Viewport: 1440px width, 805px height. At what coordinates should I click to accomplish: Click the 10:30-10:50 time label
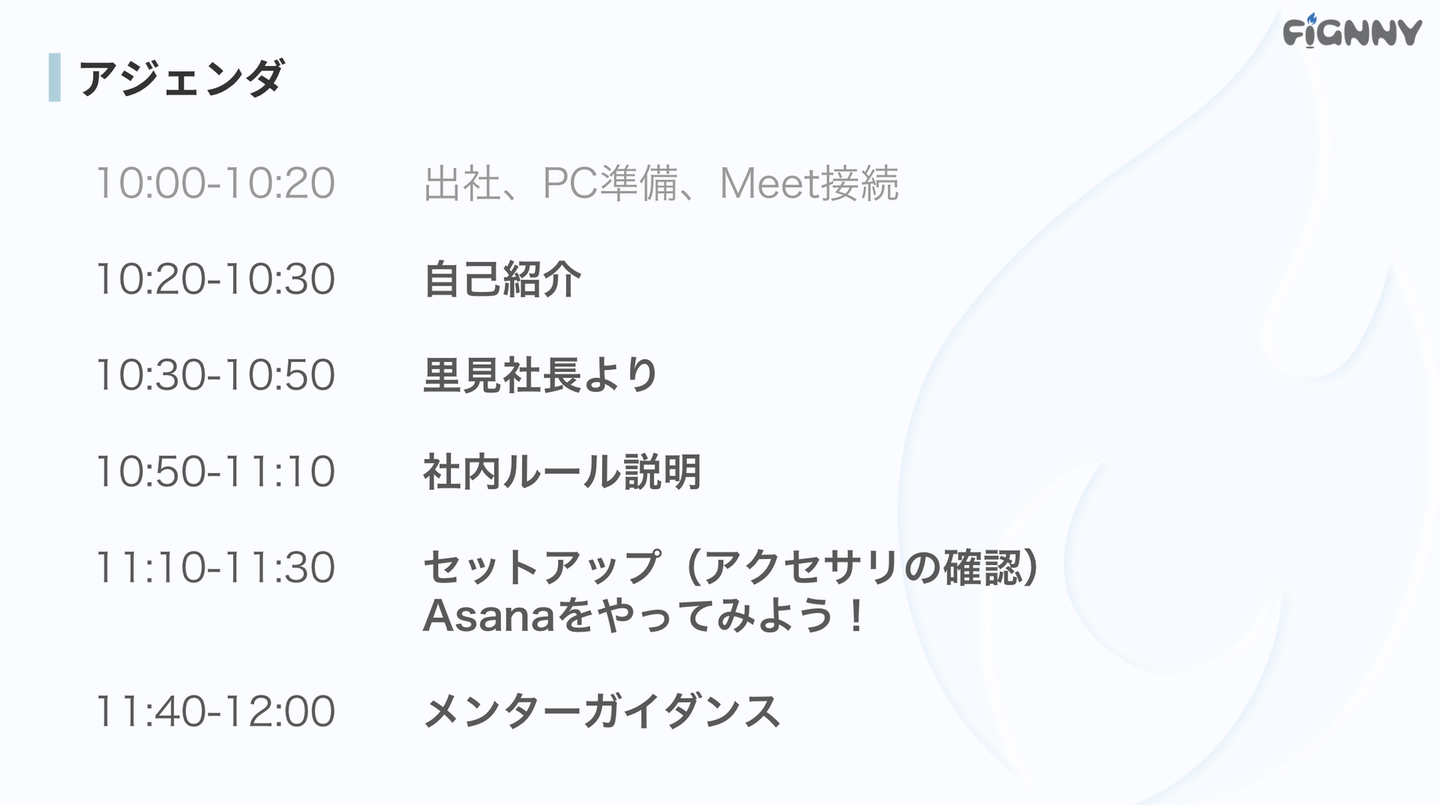pos(214,375)
